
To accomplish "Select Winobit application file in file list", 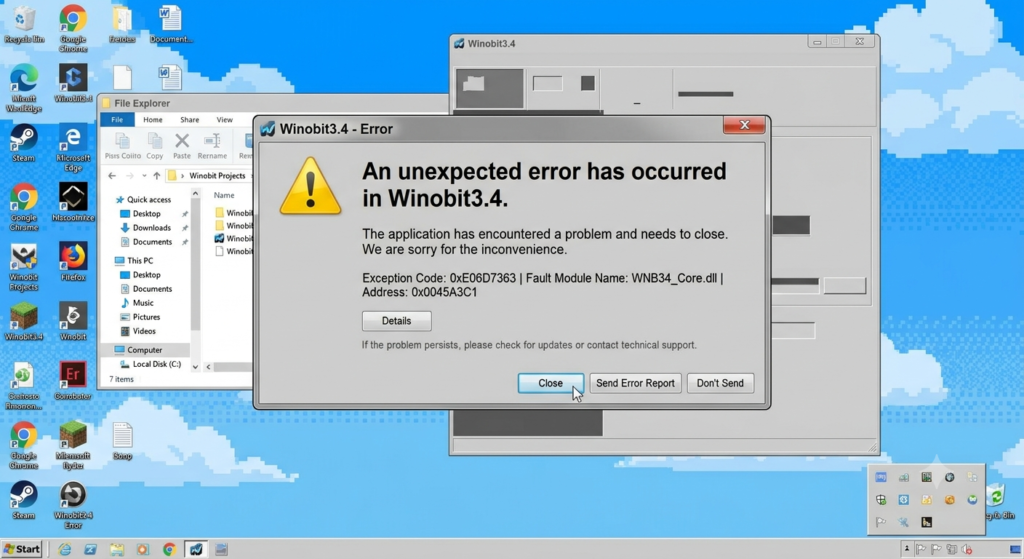I will pyautogui.click(x=233, y=238).
